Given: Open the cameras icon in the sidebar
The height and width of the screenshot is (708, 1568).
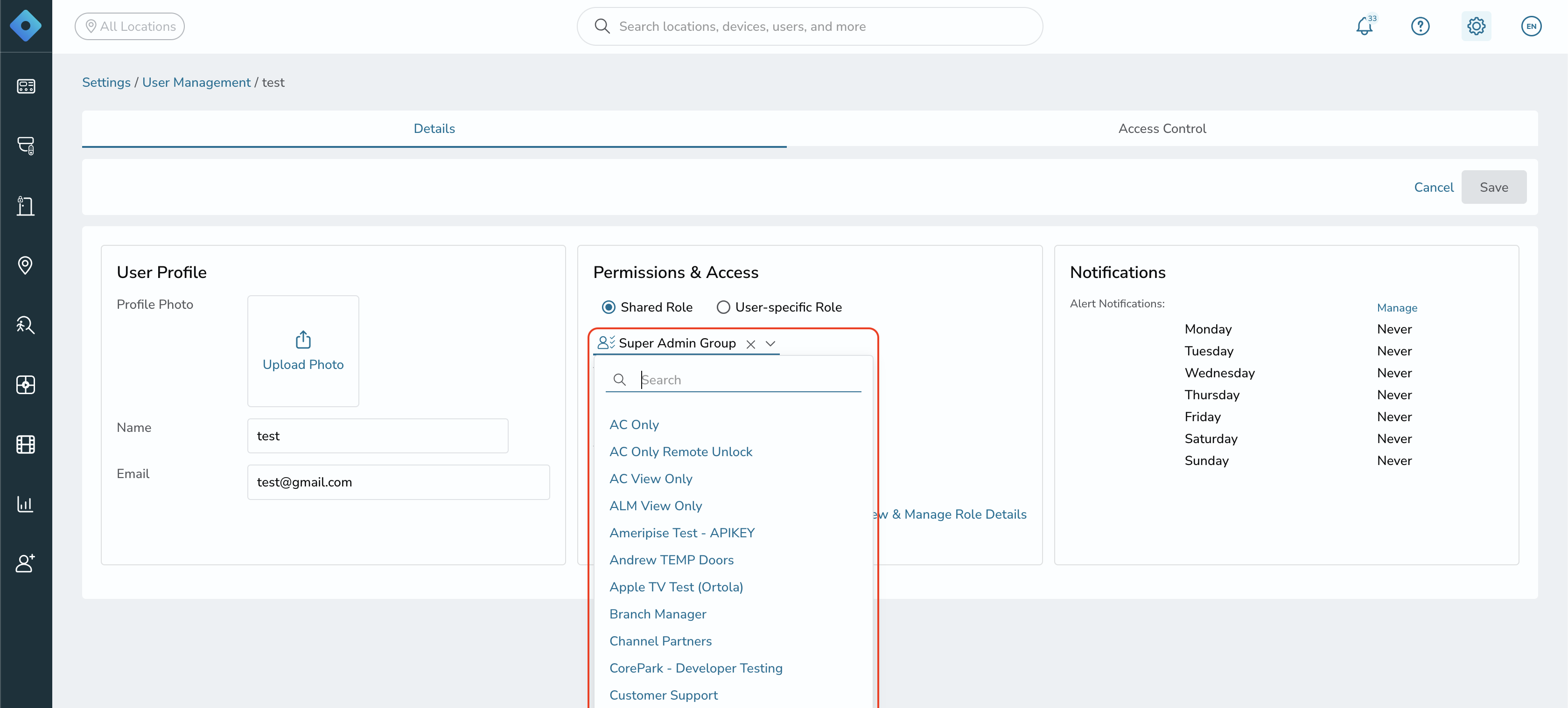Looking at the screenshot, I should [x=26, y=146].
